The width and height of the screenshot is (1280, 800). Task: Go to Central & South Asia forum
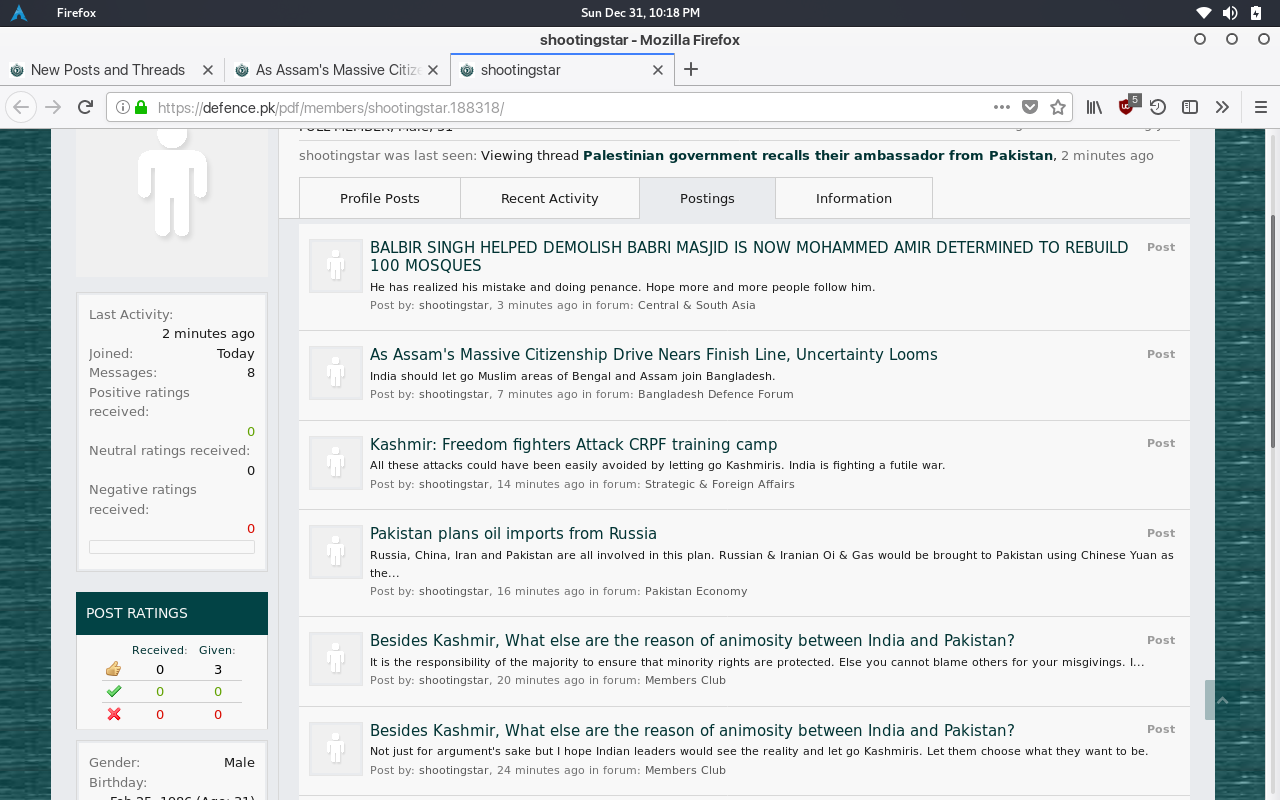697,305
